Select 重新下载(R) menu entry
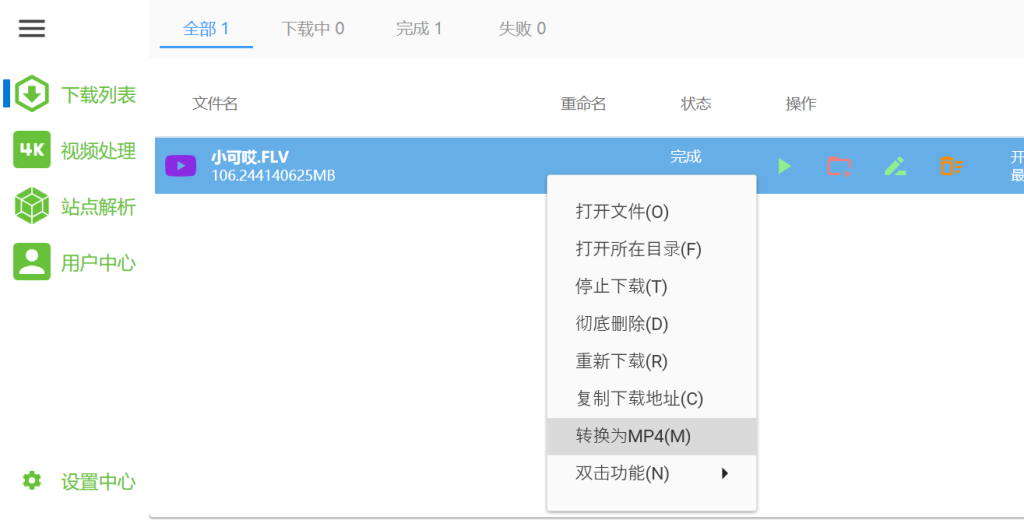This screenshot has height=520, width=1024. (x=652, y=361)
